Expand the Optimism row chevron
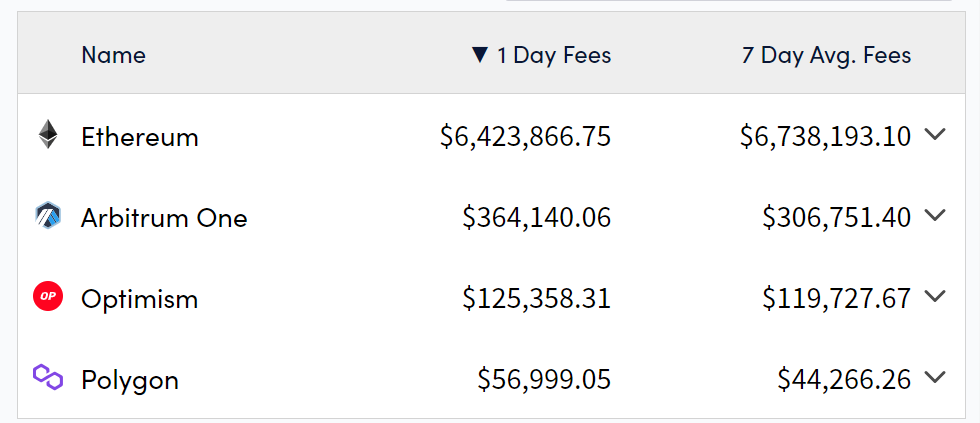This screenshot has height=423, width=980. [x=935, y=296]
